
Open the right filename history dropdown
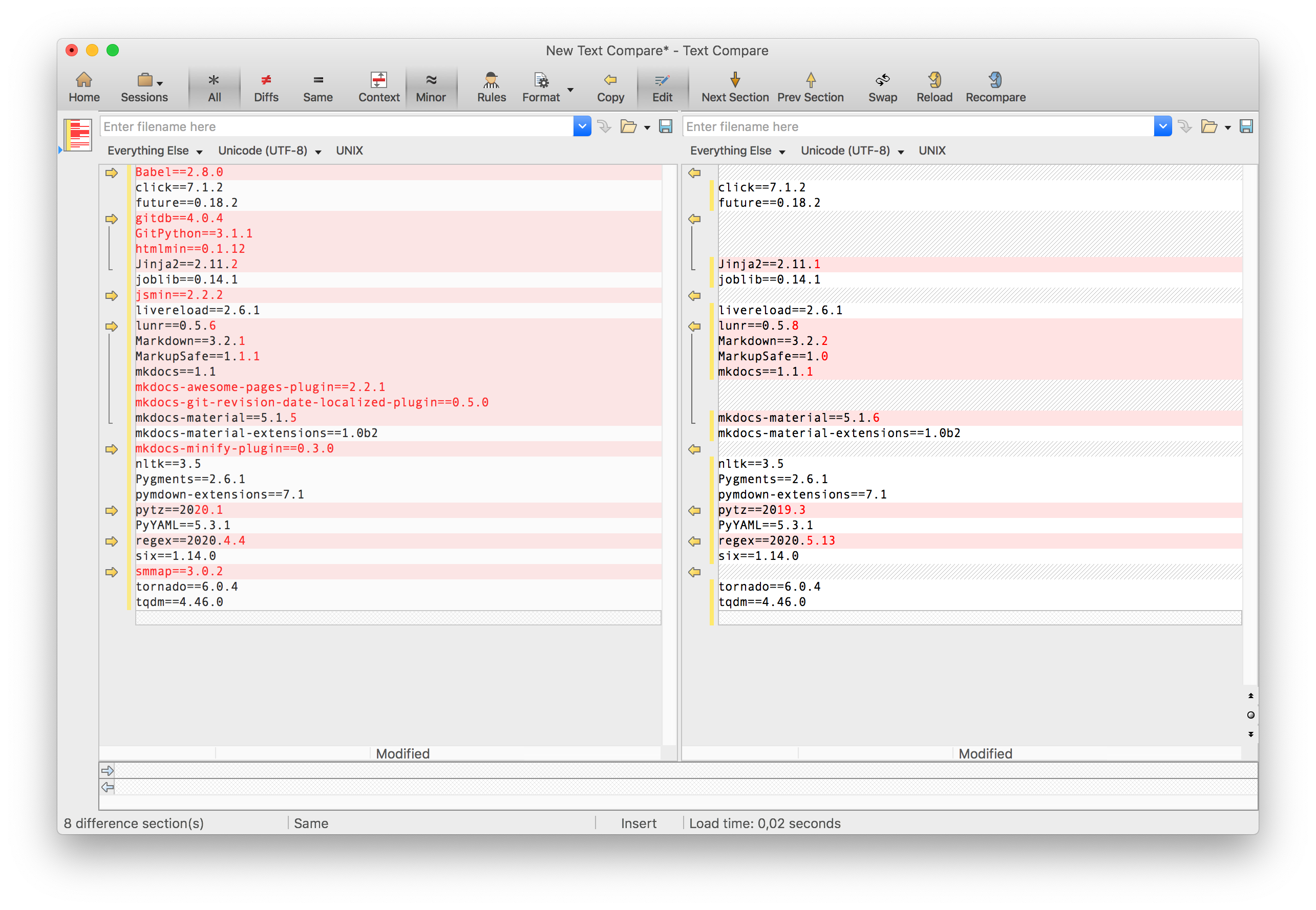[1162, 126]
